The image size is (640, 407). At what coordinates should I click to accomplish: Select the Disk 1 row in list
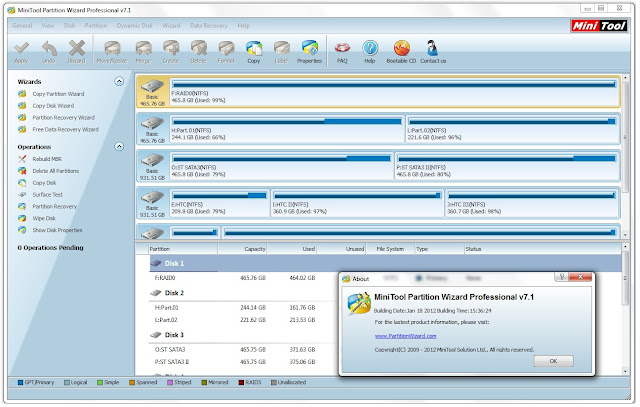point(385,264)
